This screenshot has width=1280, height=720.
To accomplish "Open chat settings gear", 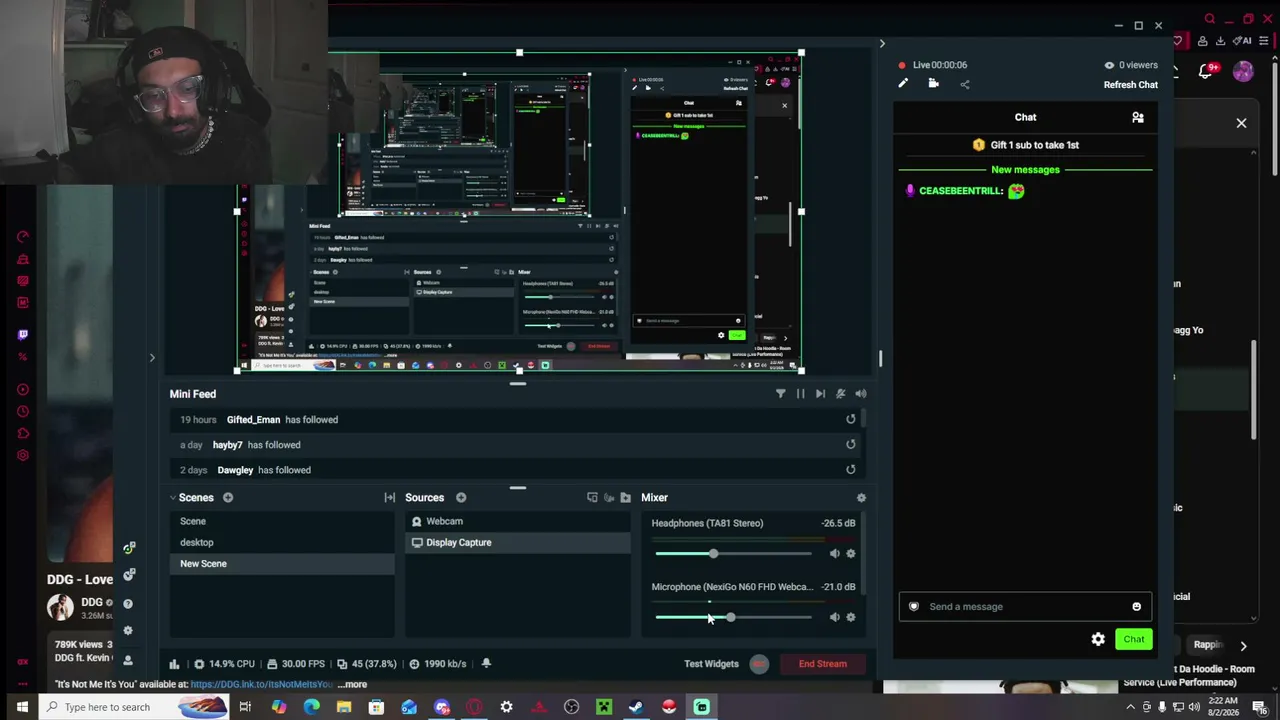I will [x=1098, y=639].
